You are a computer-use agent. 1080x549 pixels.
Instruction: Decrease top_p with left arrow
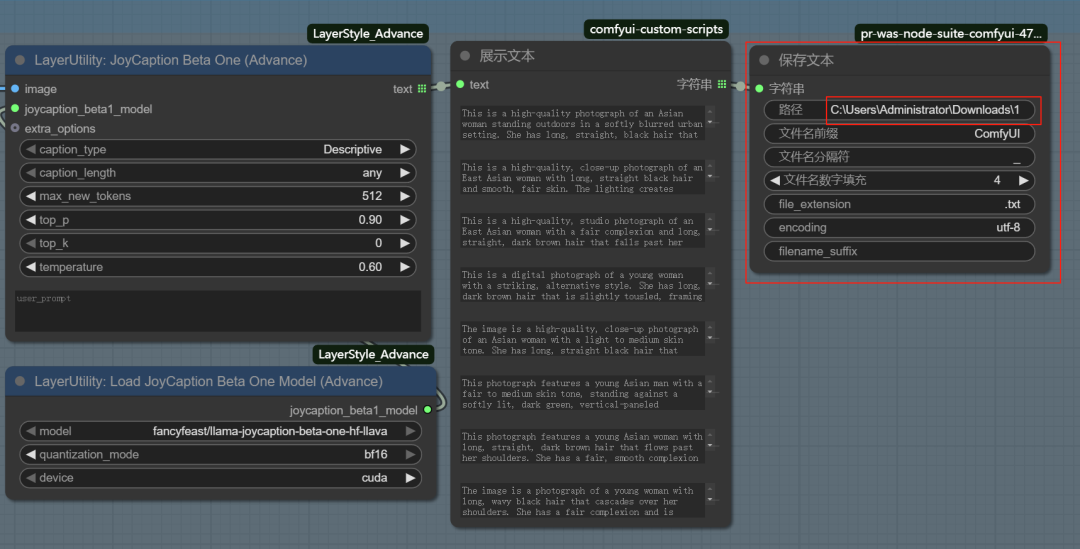(30, 220)
